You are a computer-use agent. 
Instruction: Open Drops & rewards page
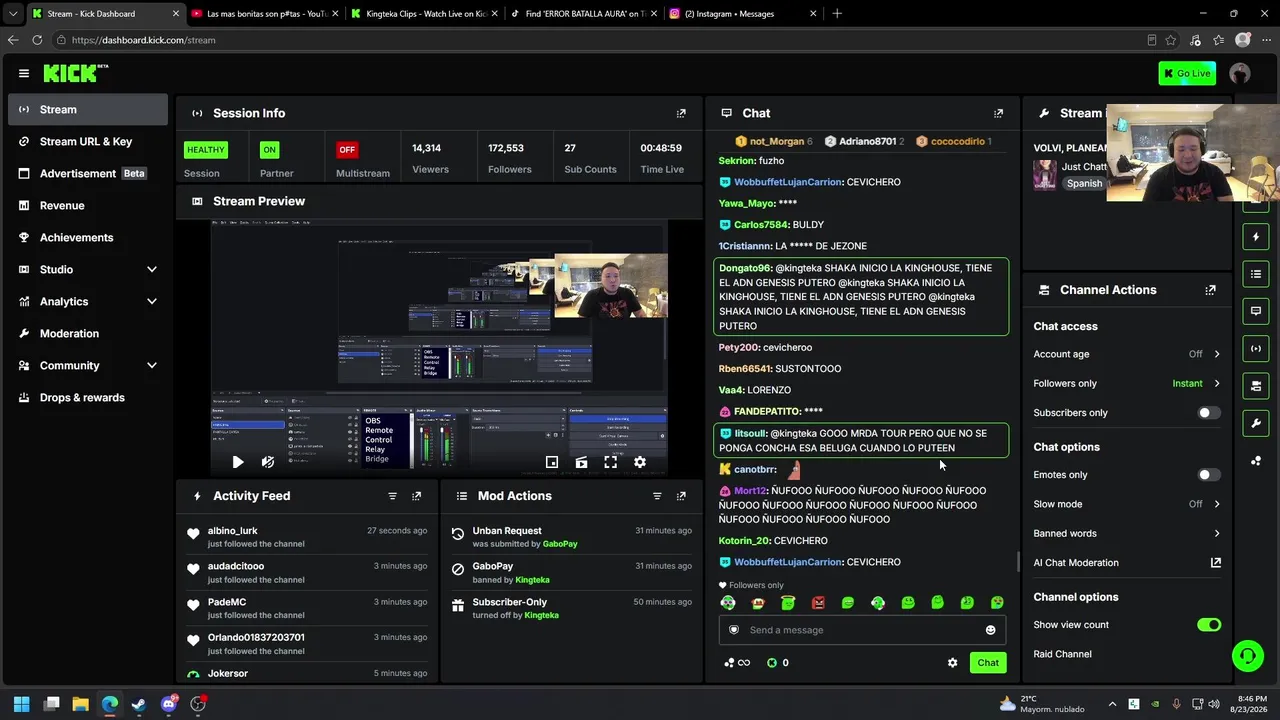pos(88,398)
